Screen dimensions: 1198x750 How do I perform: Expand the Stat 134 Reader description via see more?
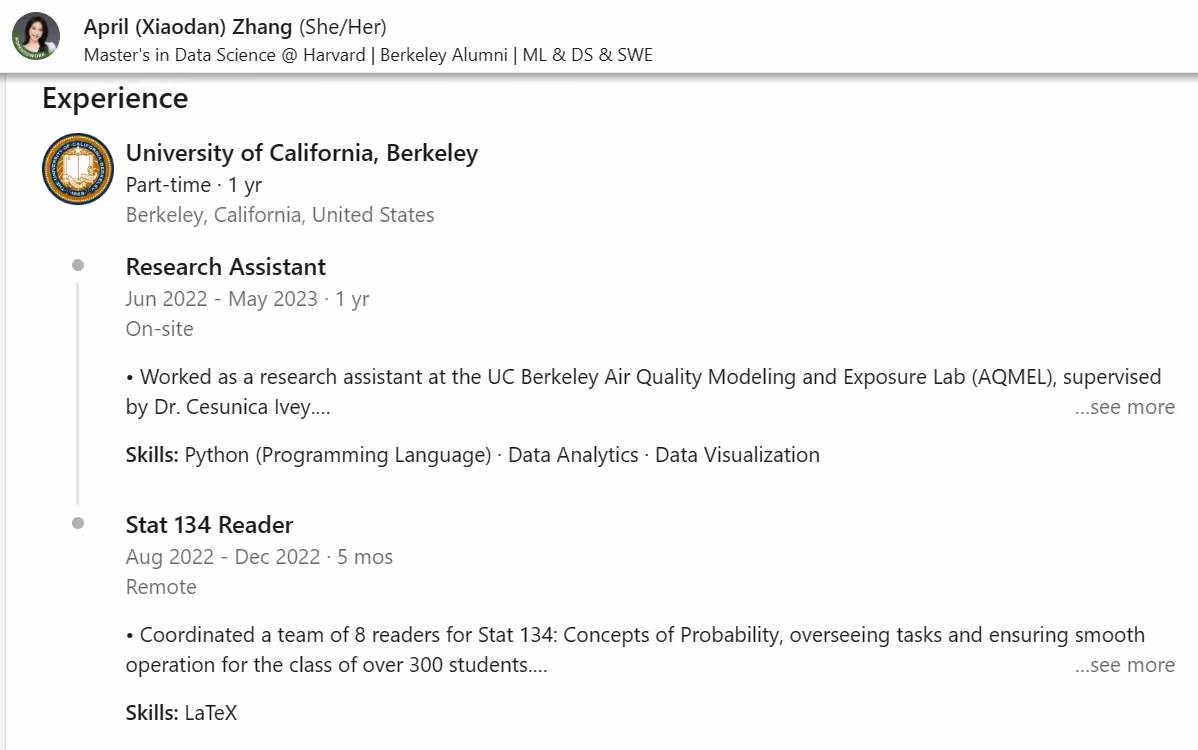coord(1125,665)
